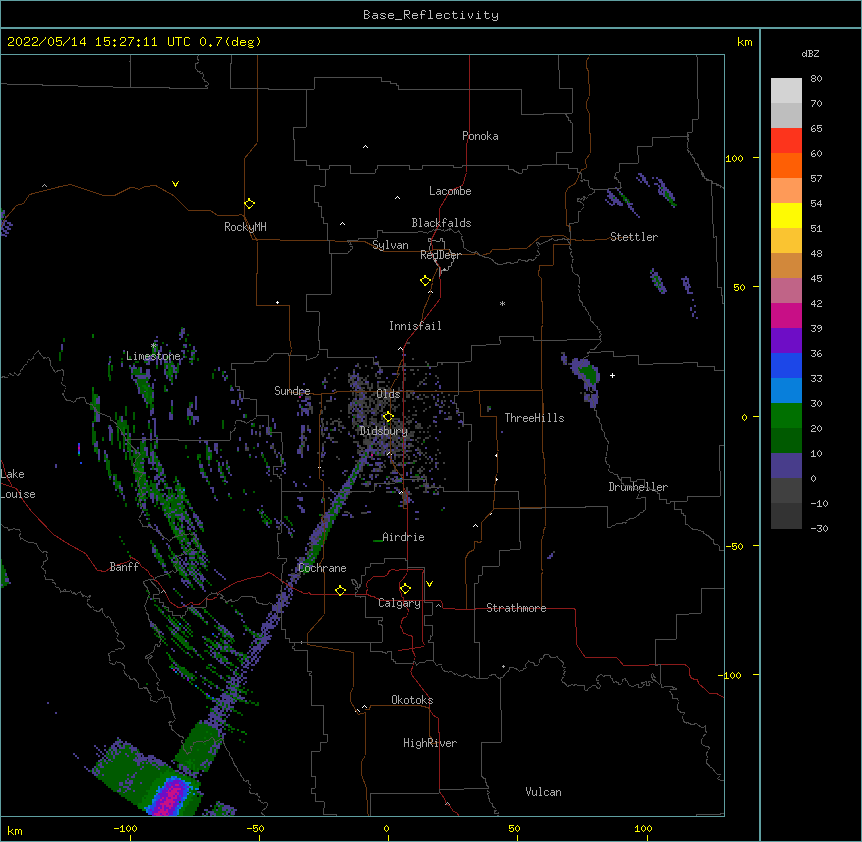Select the light gray 80-70 dBZ swatch
The height and width of the screenshot is (842, 862).
786,91
